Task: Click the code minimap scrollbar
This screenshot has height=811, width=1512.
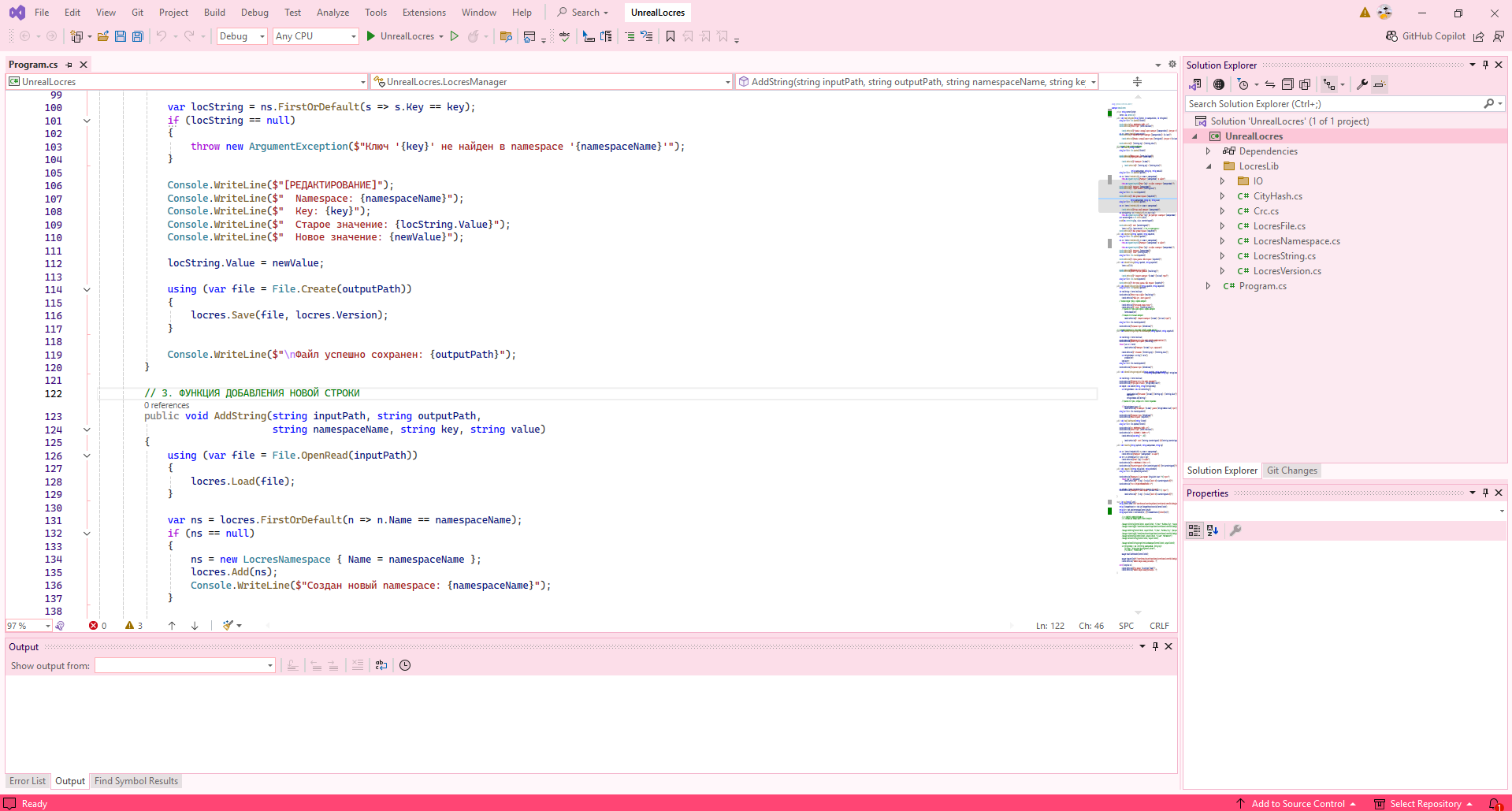Action: tap(1141, 355)
